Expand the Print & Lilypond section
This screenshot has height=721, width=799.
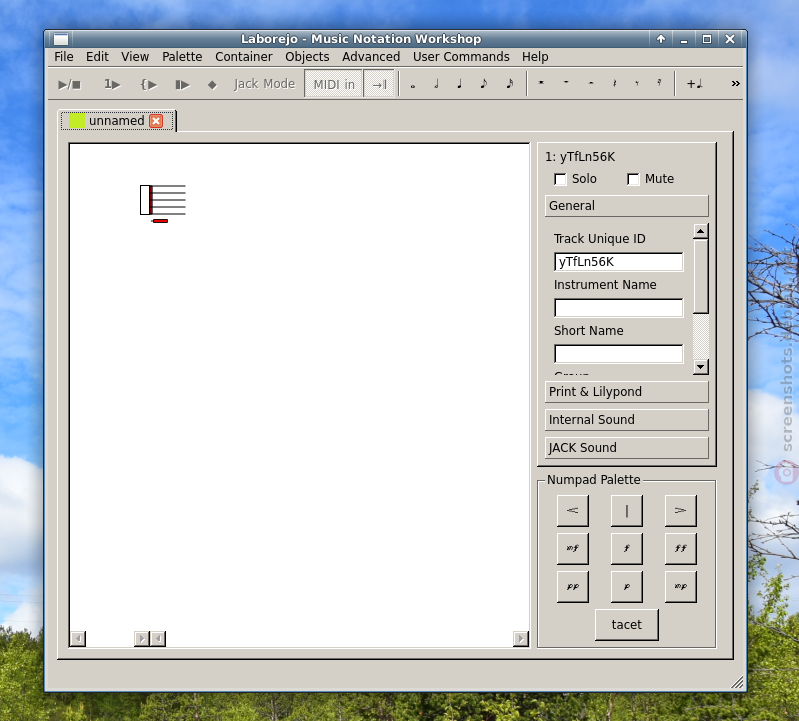627,392
